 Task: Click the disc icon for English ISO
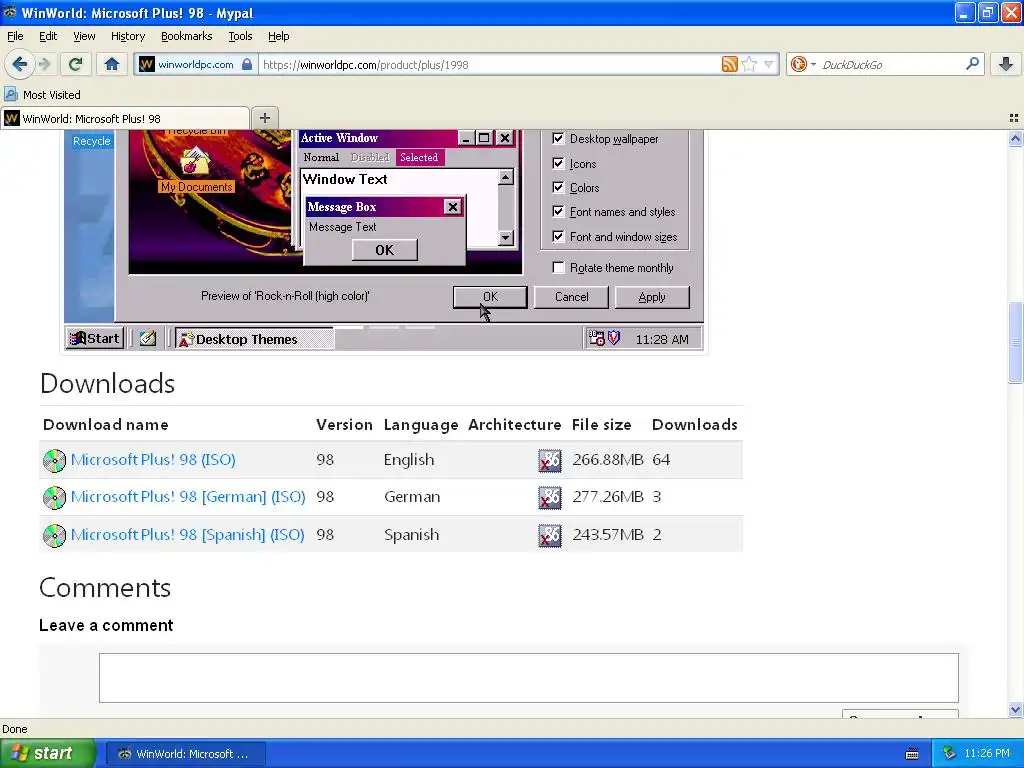54,460
